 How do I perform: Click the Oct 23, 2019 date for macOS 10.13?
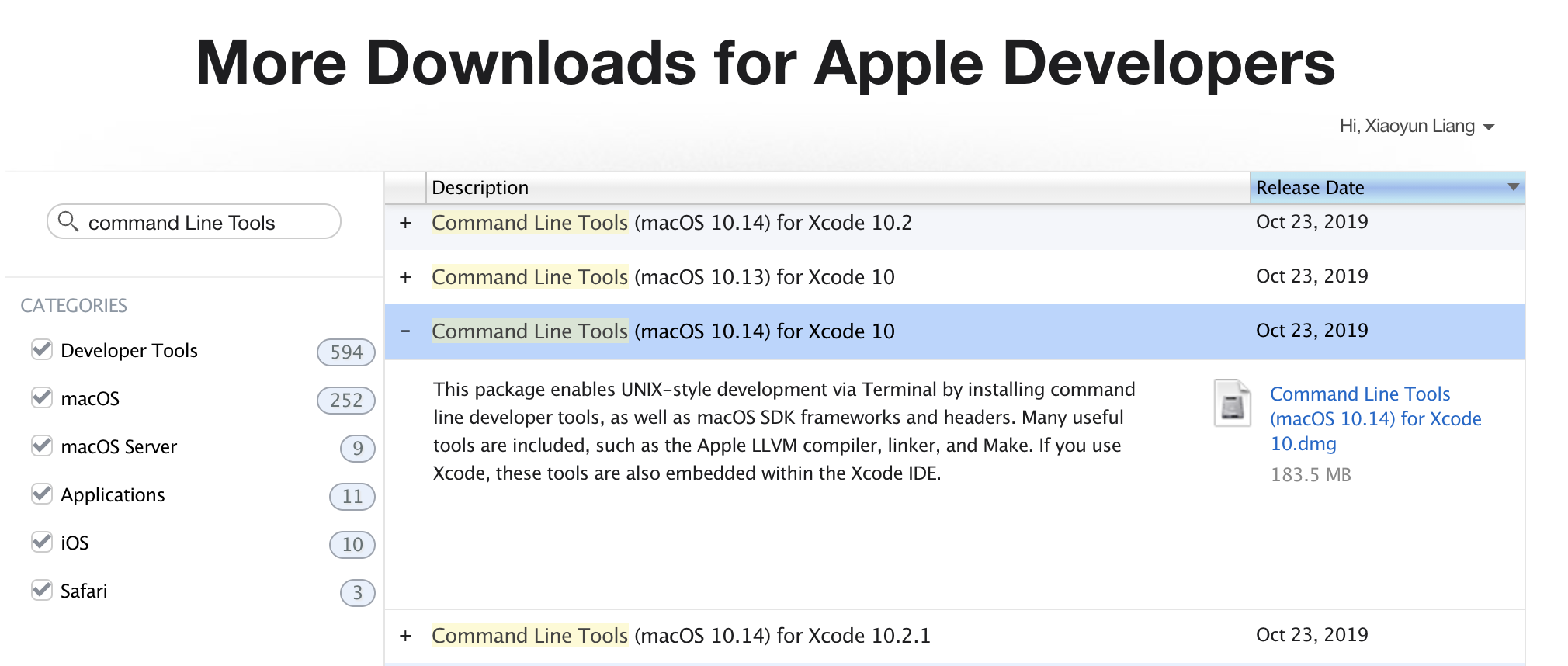1312,276
